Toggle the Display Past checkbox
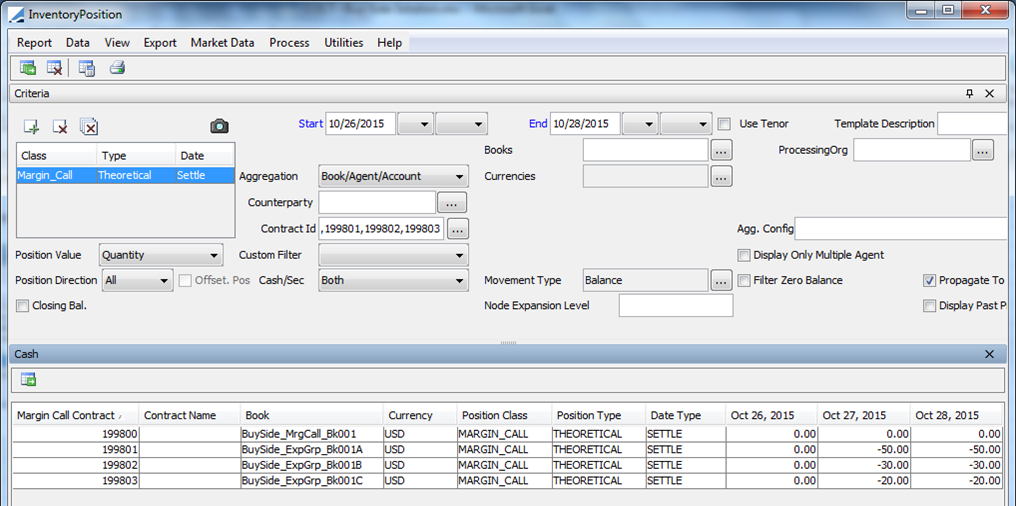The height and width of the screenshot is (506, 1016). [x=929, y=306]
